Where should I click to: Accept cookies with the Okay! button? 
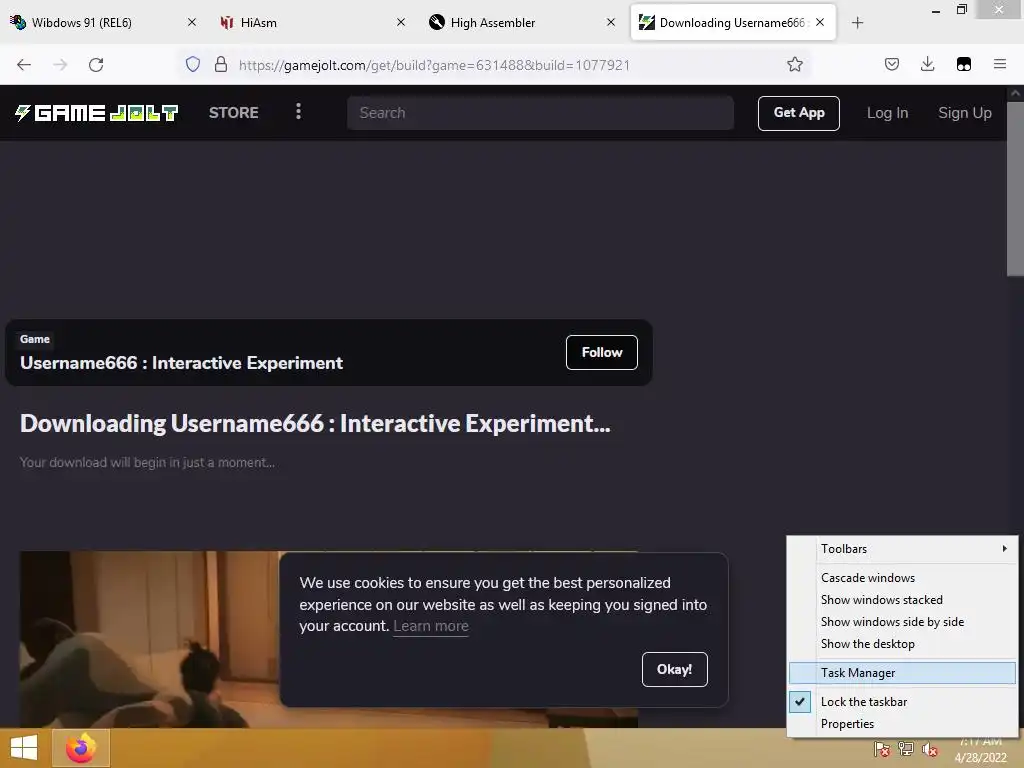[x=675, y=669]
